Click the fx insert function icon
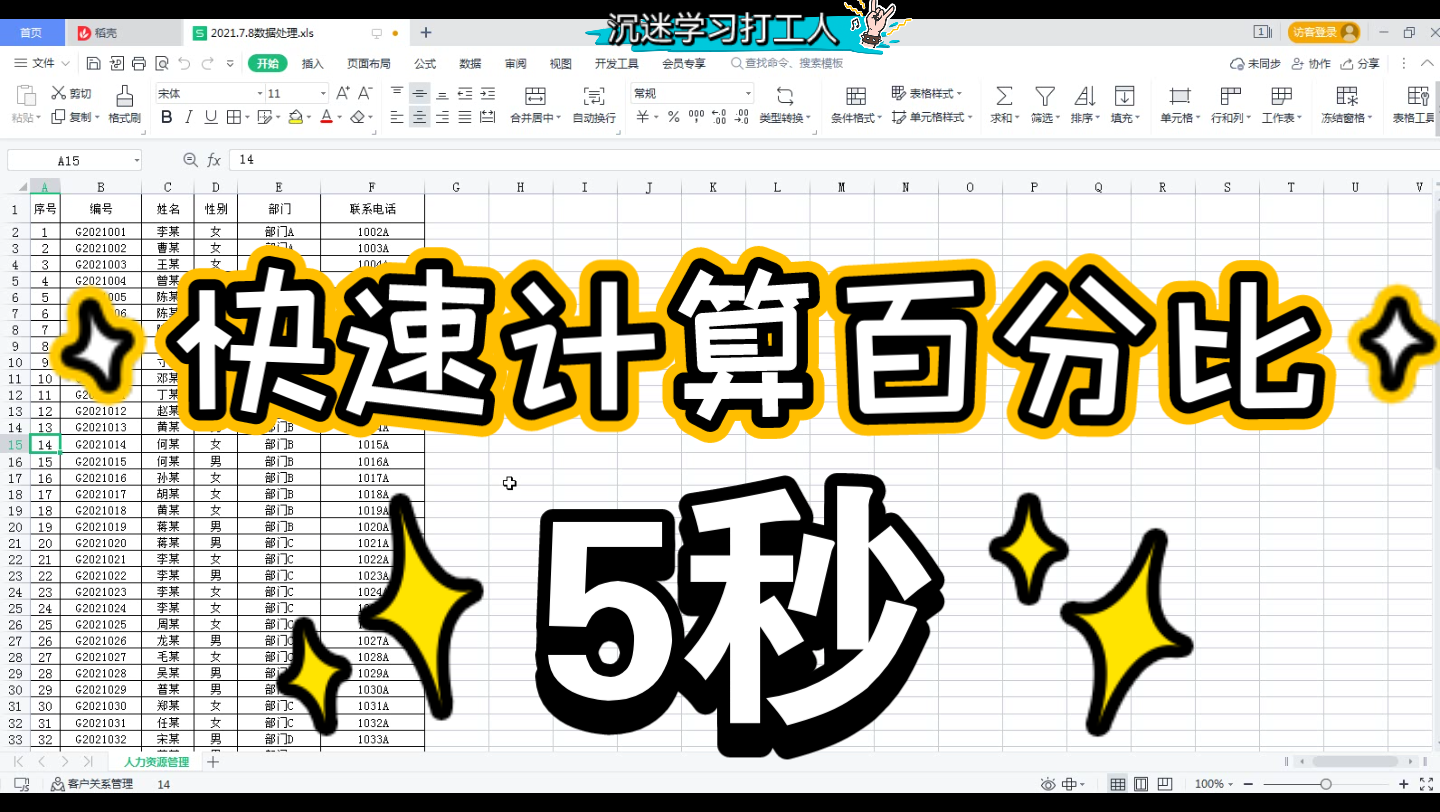 pyautogui.click(x=214, y=160)
